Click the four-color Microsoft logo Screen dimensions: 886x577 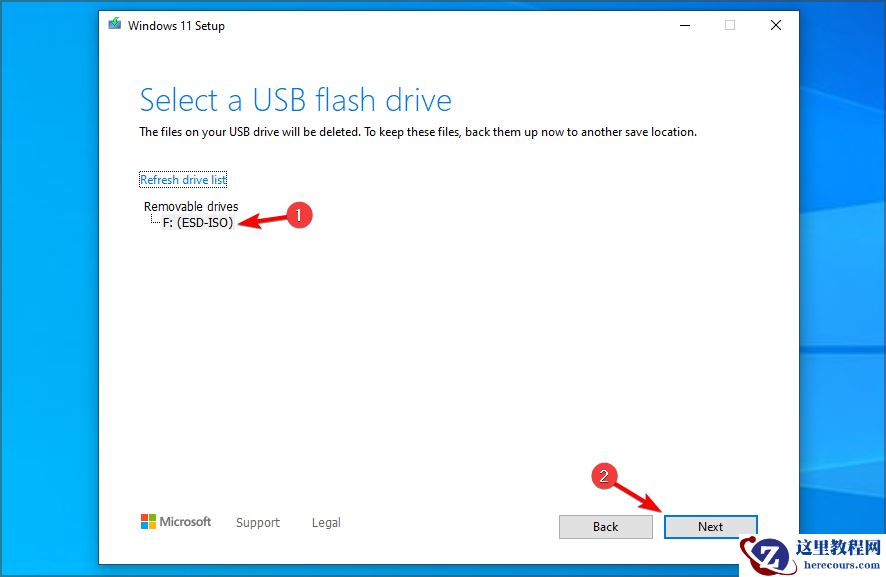(x=148, y=522)
